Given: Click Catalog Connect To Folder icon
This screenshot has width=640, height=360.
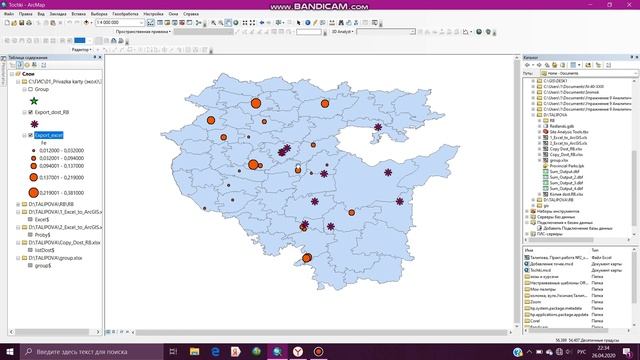Looking at the screenshot, I should tap(588, 65).
